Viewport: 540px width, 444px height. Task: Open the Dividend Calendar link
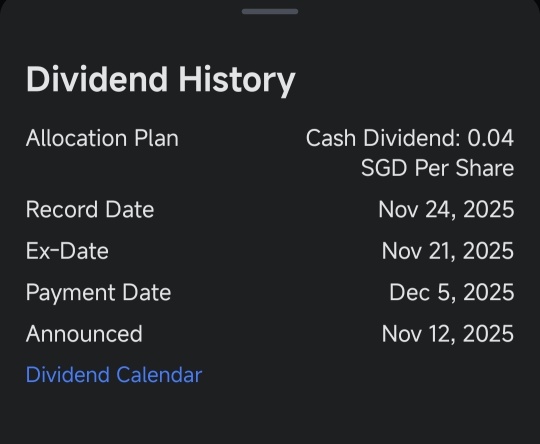click(114, 375)
